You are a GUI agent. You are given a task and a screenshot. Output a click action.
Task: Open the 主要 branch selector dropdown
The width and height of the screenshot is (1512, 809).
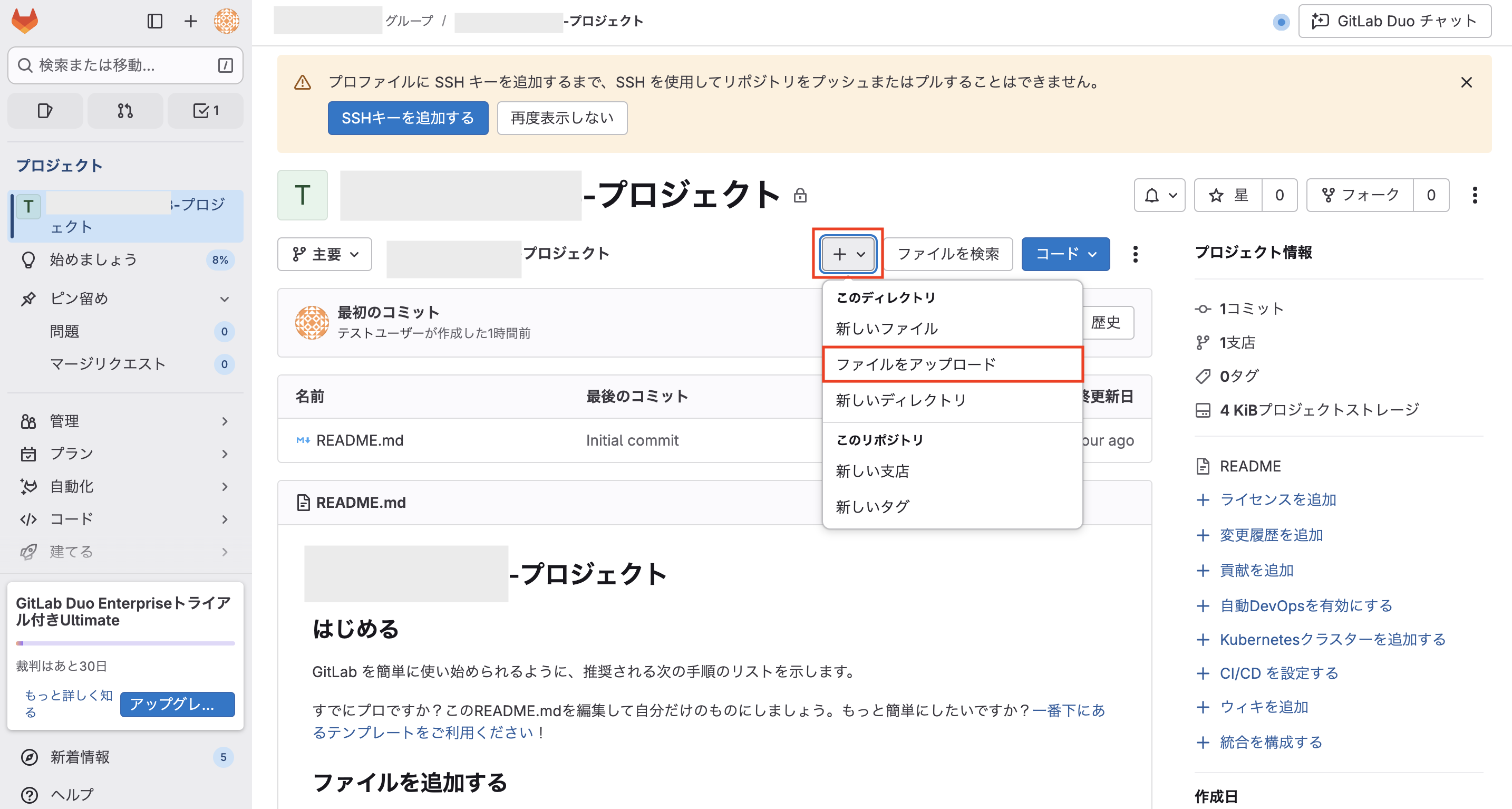click(325, 254)
